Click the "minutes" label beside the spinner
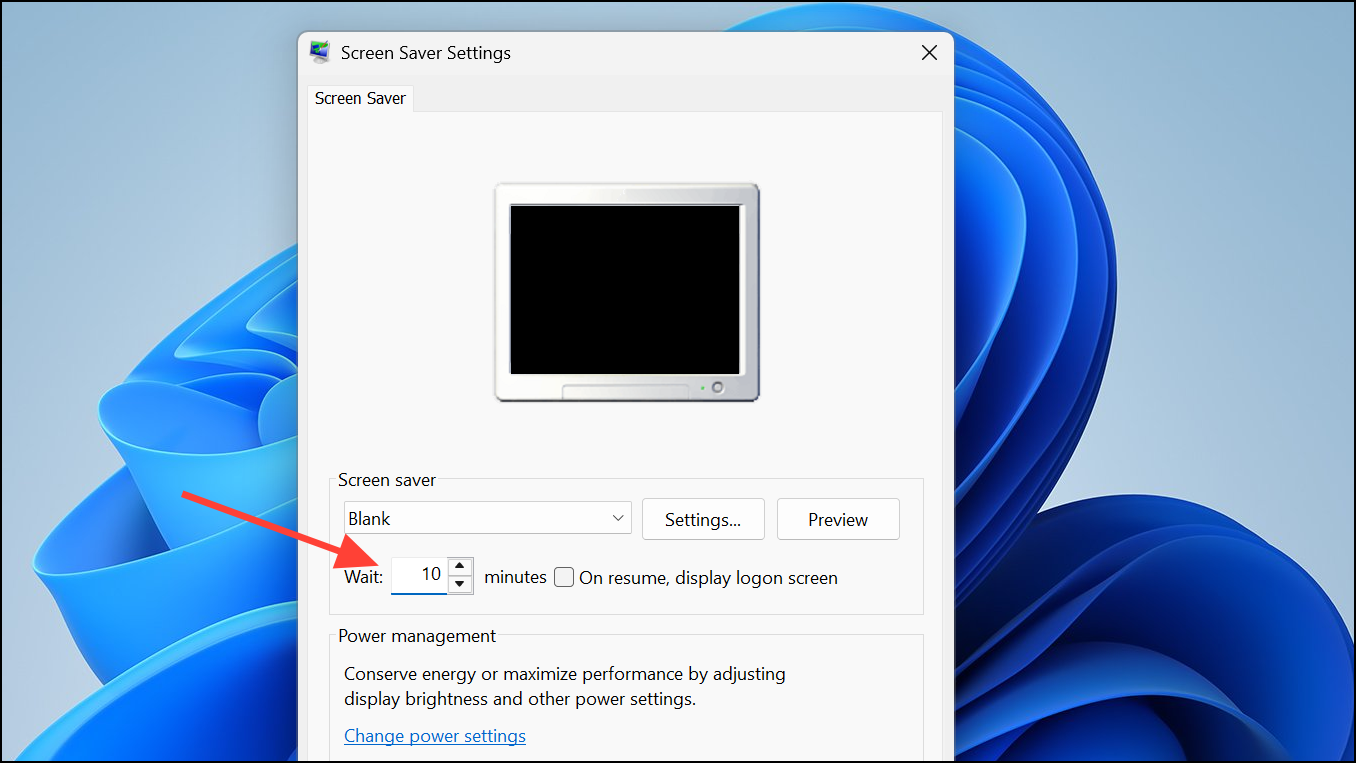 click(x=515, y=577)
